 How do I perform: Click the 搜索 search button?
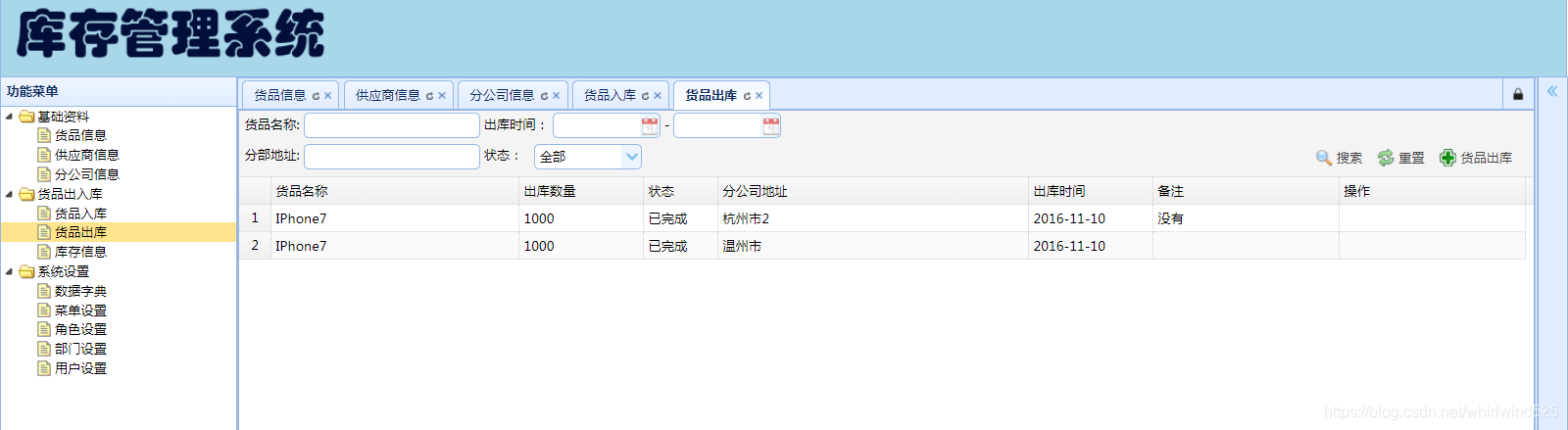click(x=1339, y=158)
